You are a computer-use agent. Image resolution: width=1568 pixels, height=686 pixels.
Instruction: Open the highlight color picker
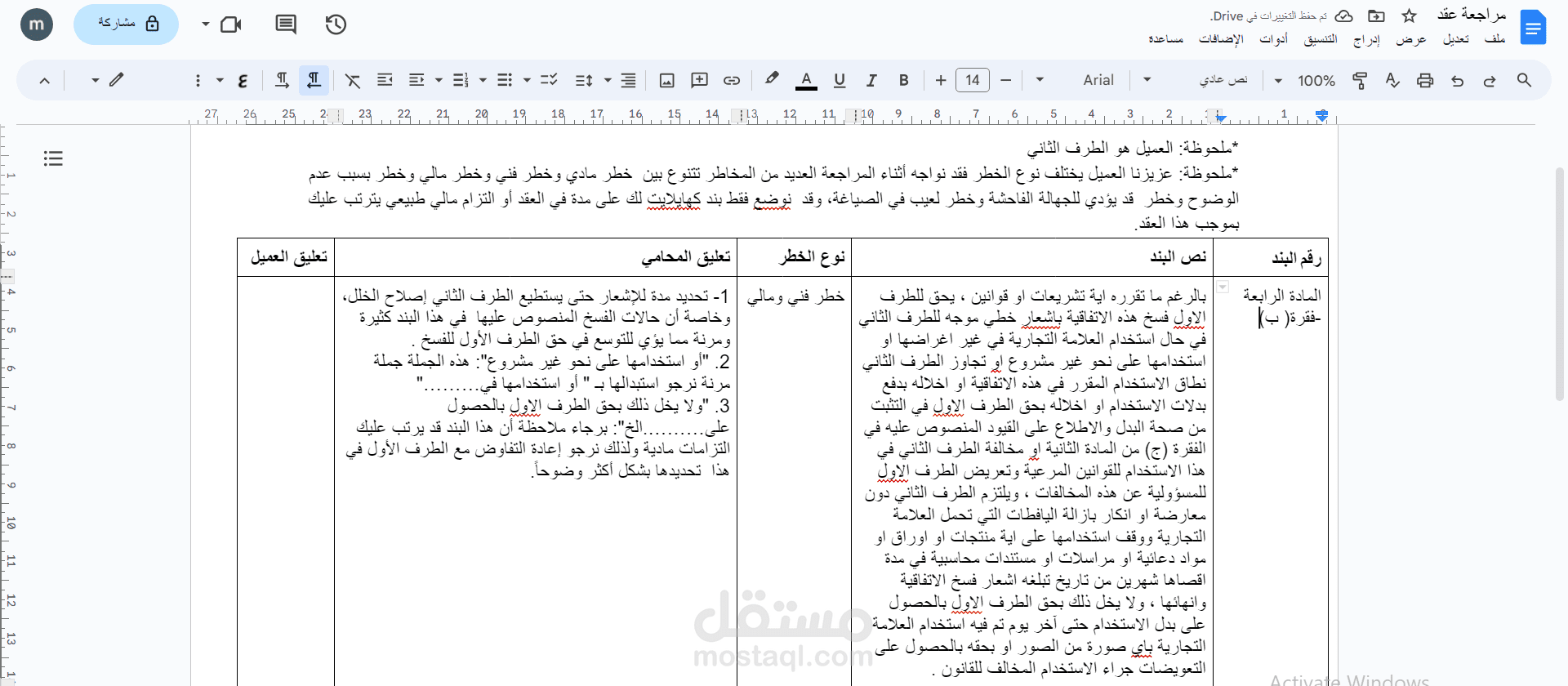pyautogui.click(x=771, y=79)
